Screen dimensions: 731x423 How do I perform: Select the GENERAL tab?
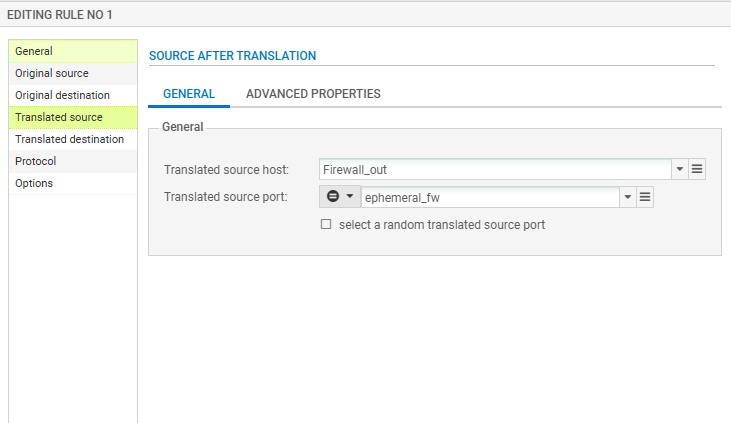(189, 94)
